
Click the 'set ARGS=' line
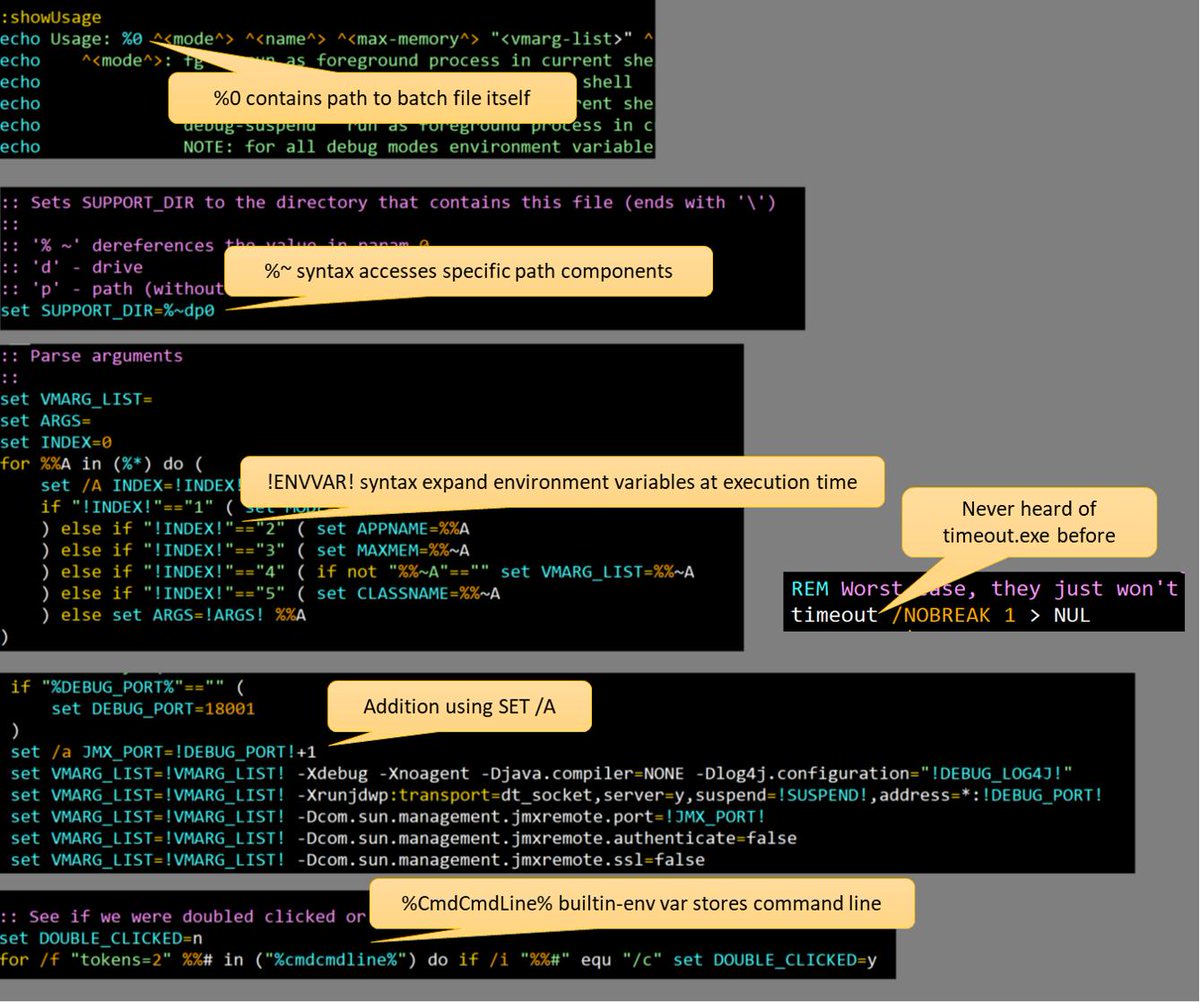click(x=45, y=421)
